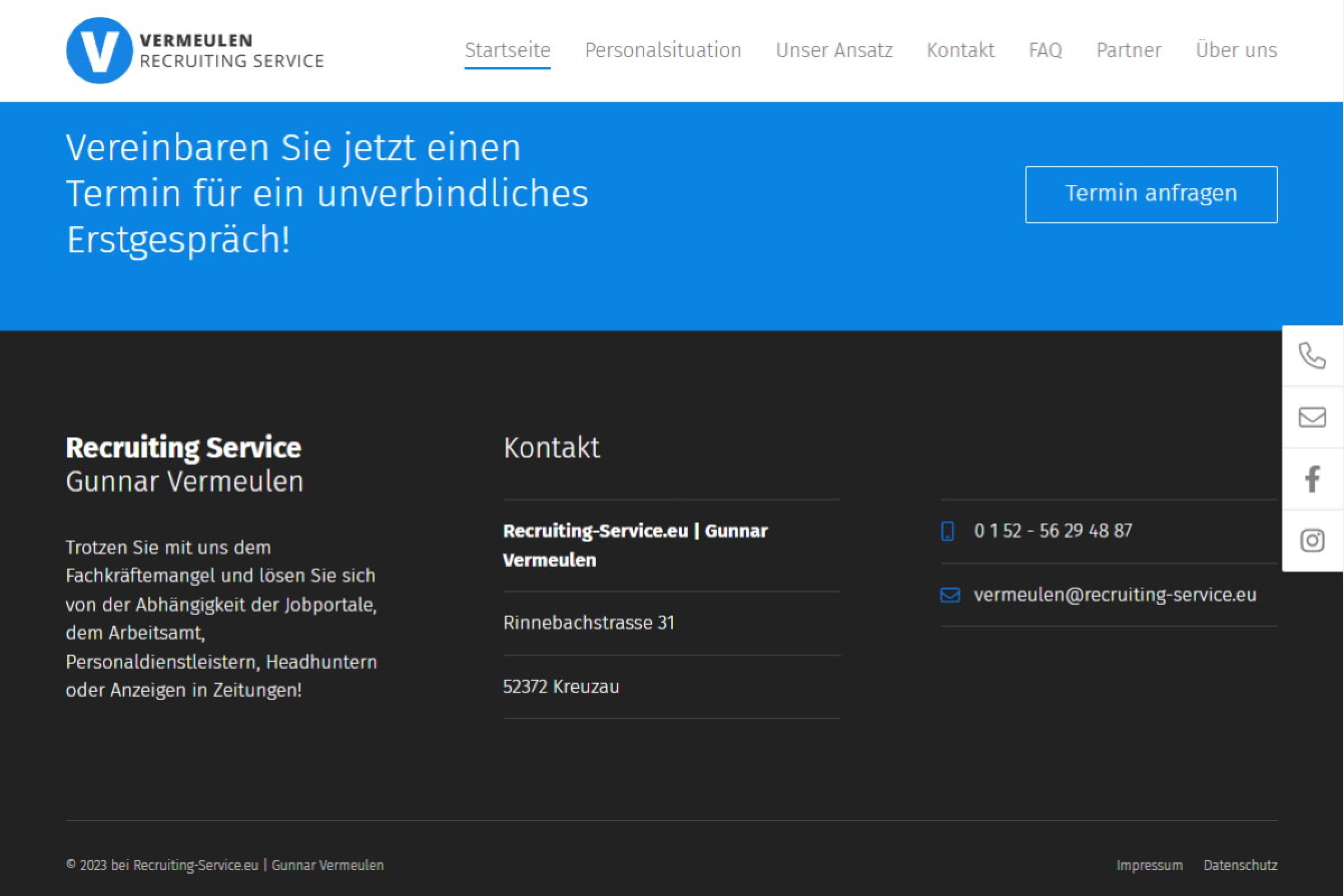This screenshot has height=896, width=1344.
Task: Open the Datenschutz footer link
Action: coord(1240,865)
